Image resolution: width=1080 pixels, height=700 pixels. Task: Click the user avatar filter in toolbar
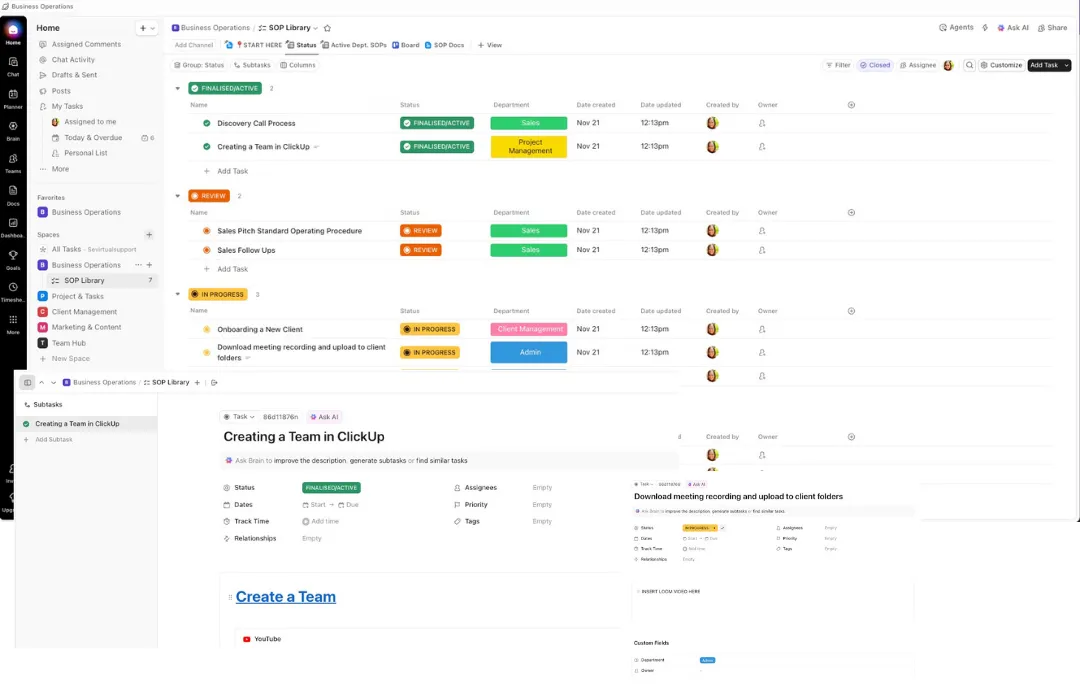coord(948,65)
